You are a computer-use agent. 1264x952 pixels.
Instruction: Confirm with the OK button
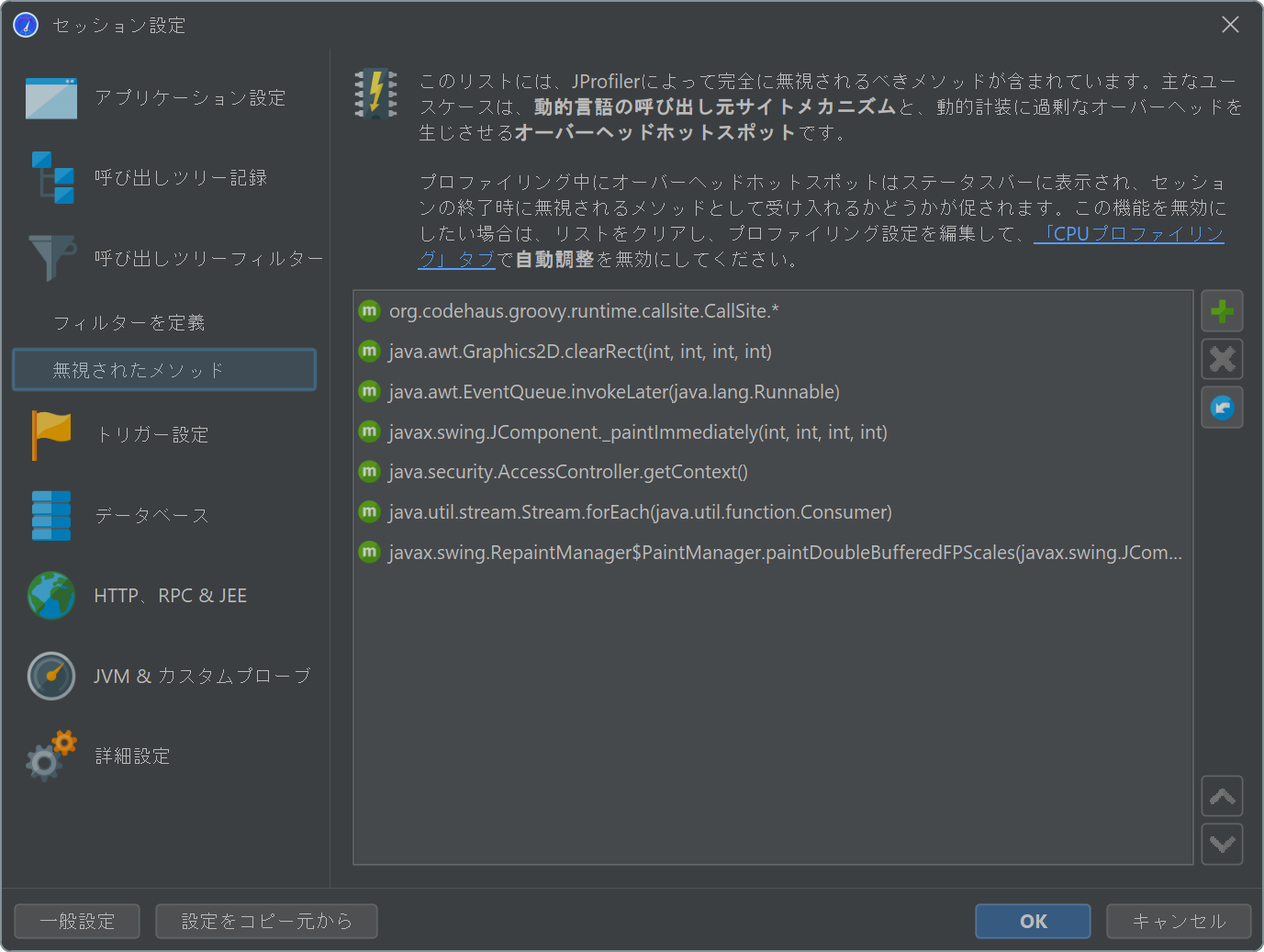(x=1033, y=921)
